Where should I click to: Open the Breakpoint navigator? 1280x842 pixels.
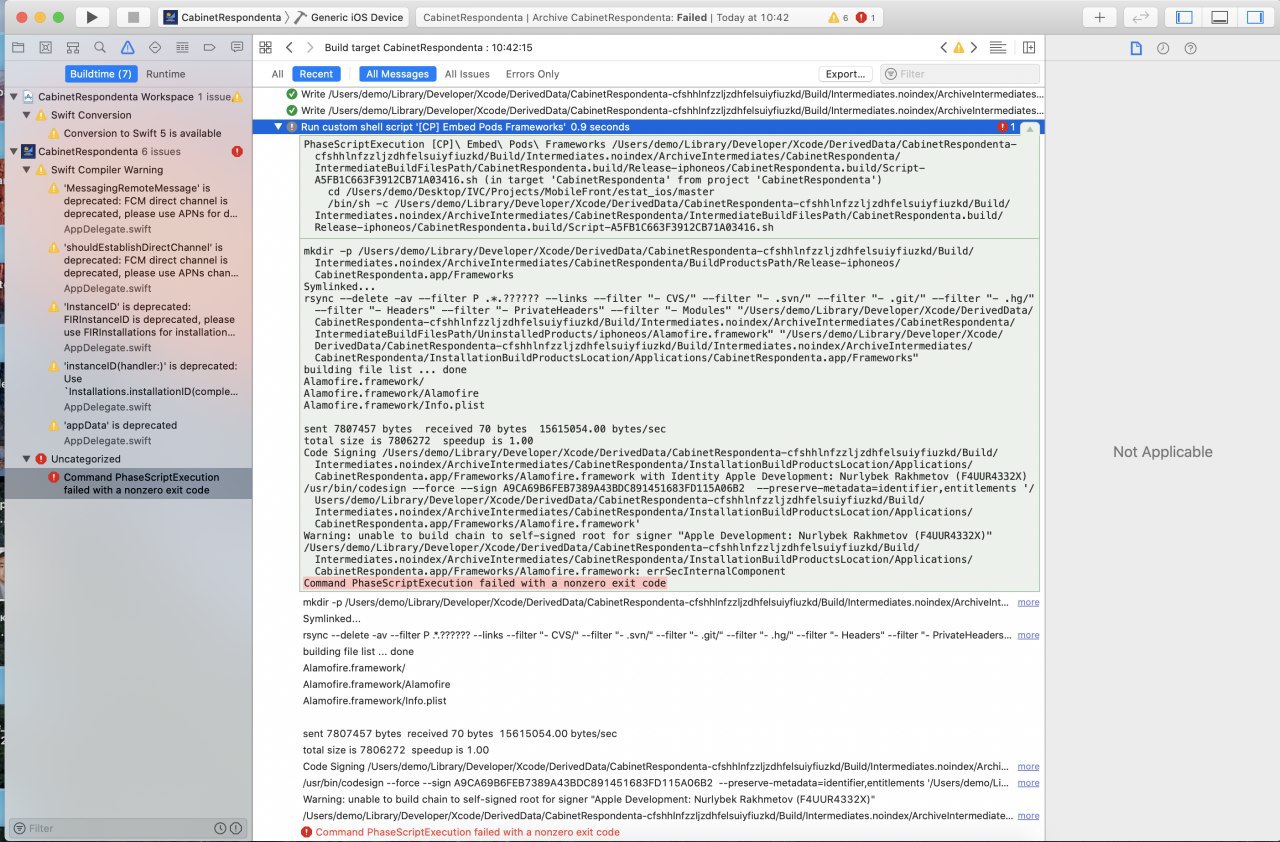point(209,47)
